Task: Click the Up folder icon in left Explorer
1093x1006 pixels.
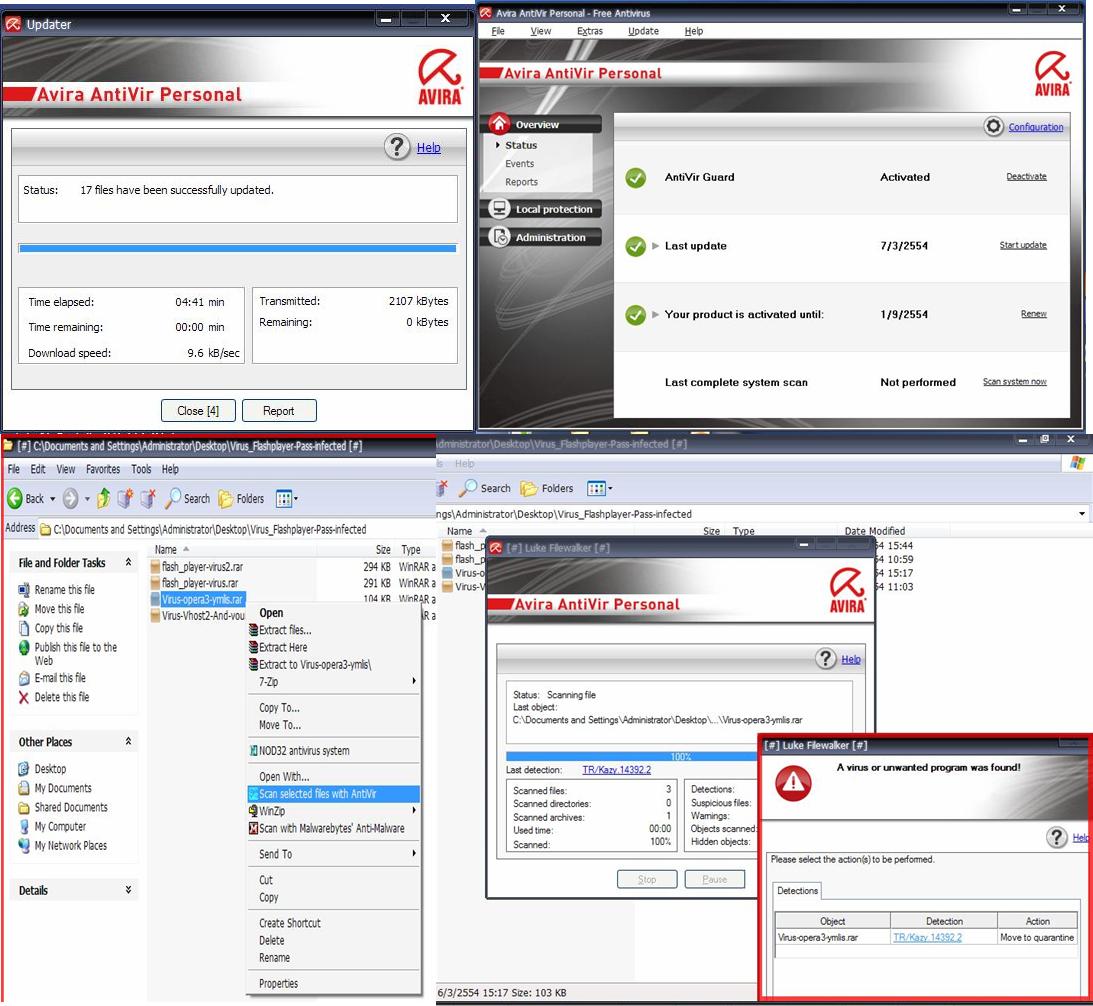Action: [x=103, y=498]
